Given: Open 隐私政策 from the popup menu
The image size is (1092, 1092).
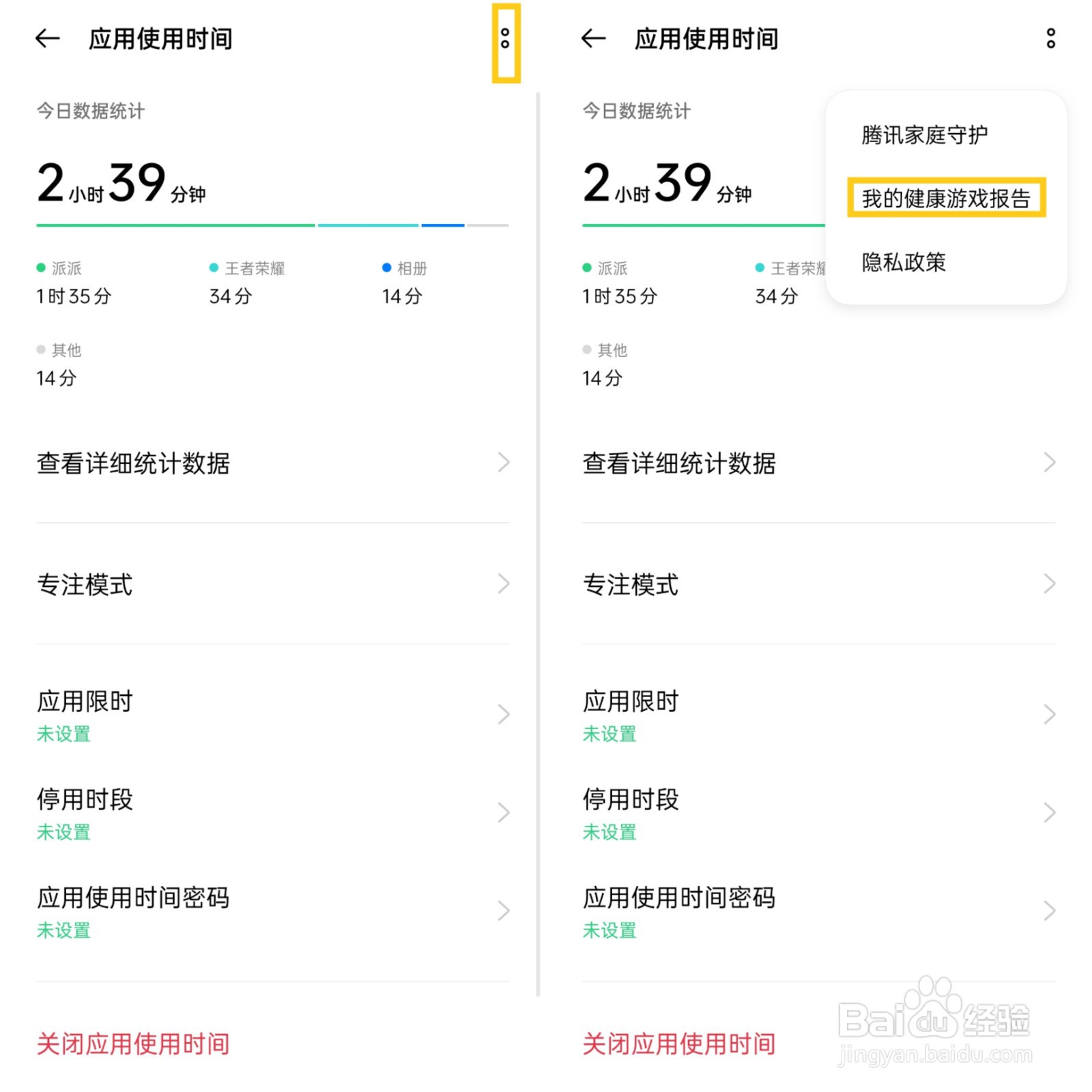Looking at the screenshot, I should pos(904,262).
